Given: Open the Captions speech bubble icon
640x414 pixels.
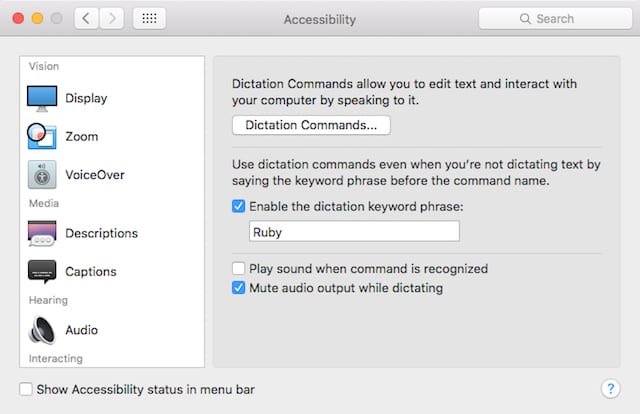Looking at the screenshot, I should tap(42, 271).
